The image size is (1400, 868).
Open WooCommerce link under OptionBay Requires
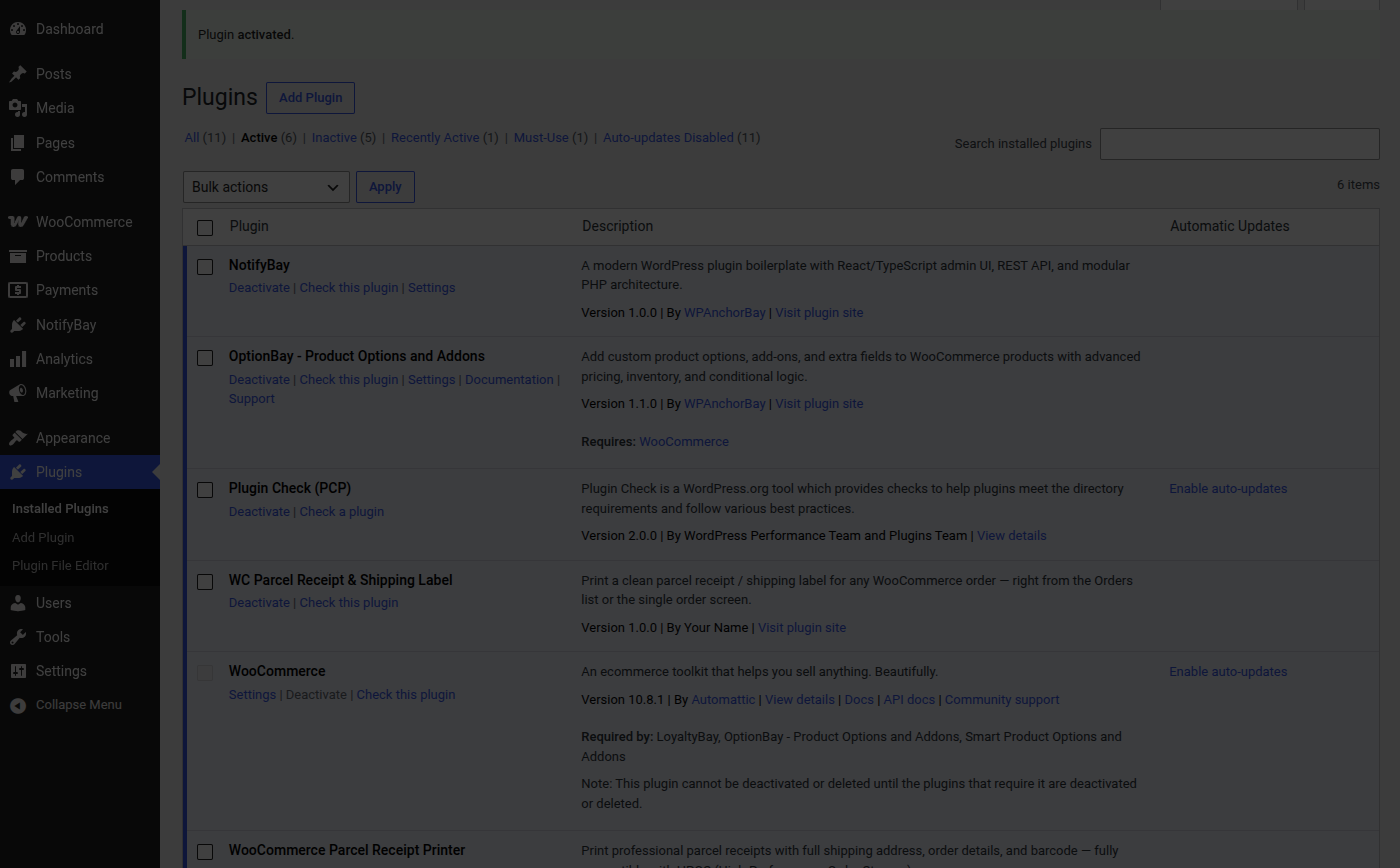point(684,442)
